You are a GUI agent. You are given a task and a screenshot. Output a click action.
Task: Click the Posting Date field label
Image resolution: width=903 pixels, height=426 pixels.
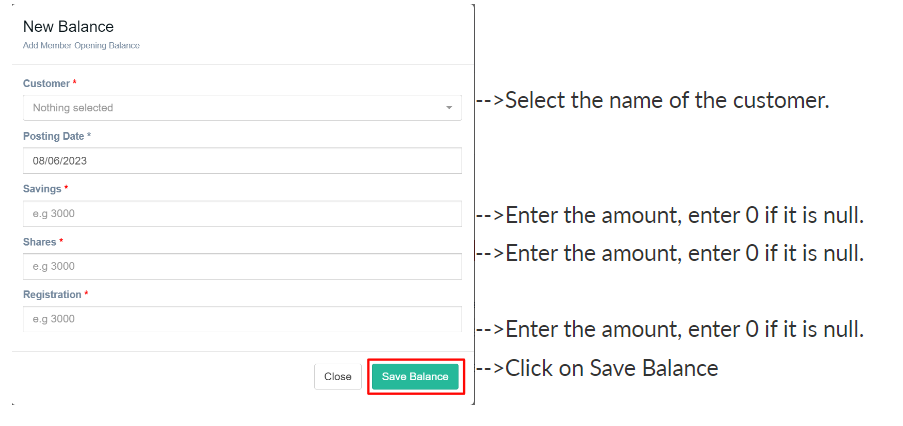click(54, 136)
